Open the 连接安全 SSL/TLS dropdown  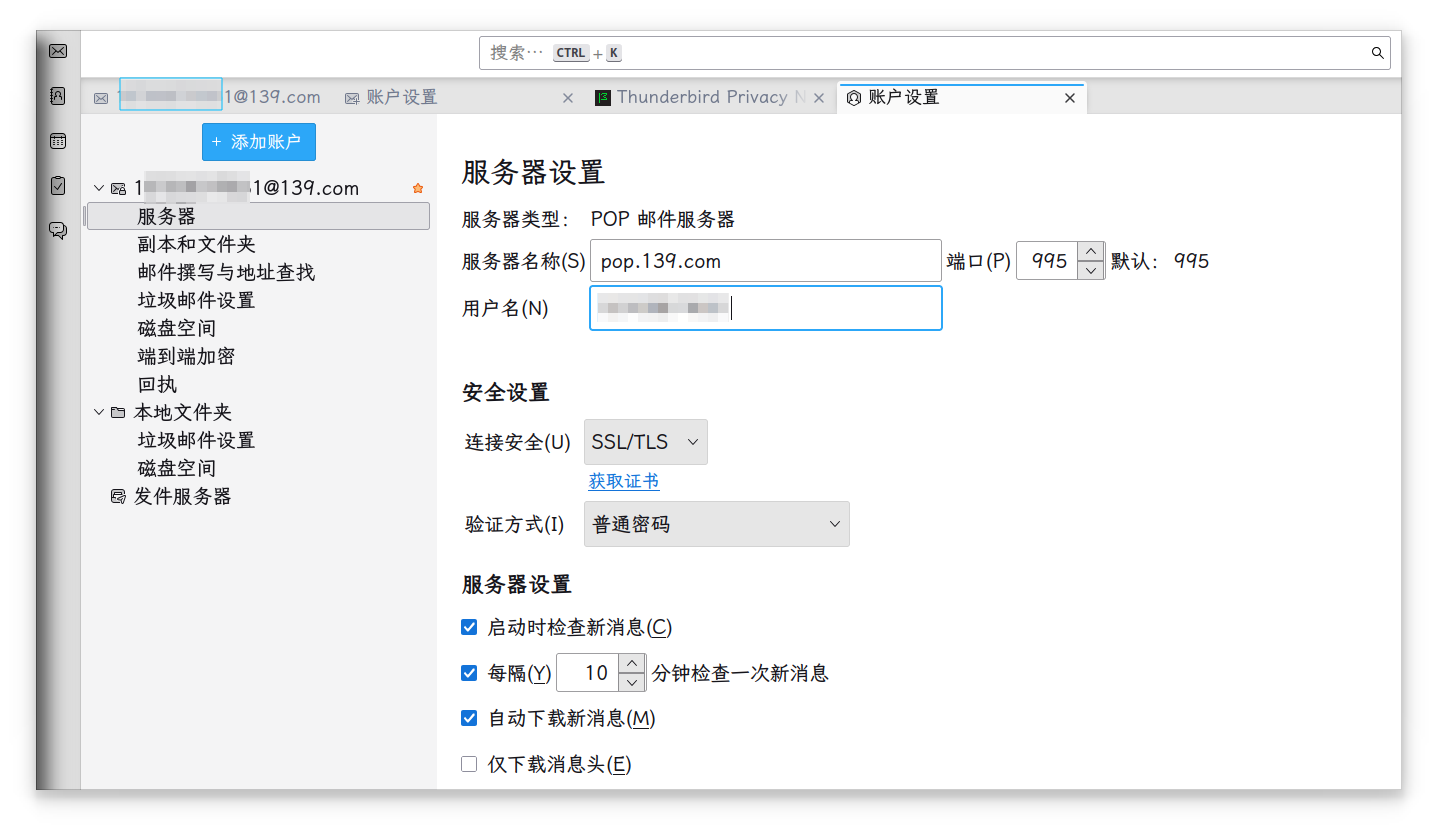point(646,442)
